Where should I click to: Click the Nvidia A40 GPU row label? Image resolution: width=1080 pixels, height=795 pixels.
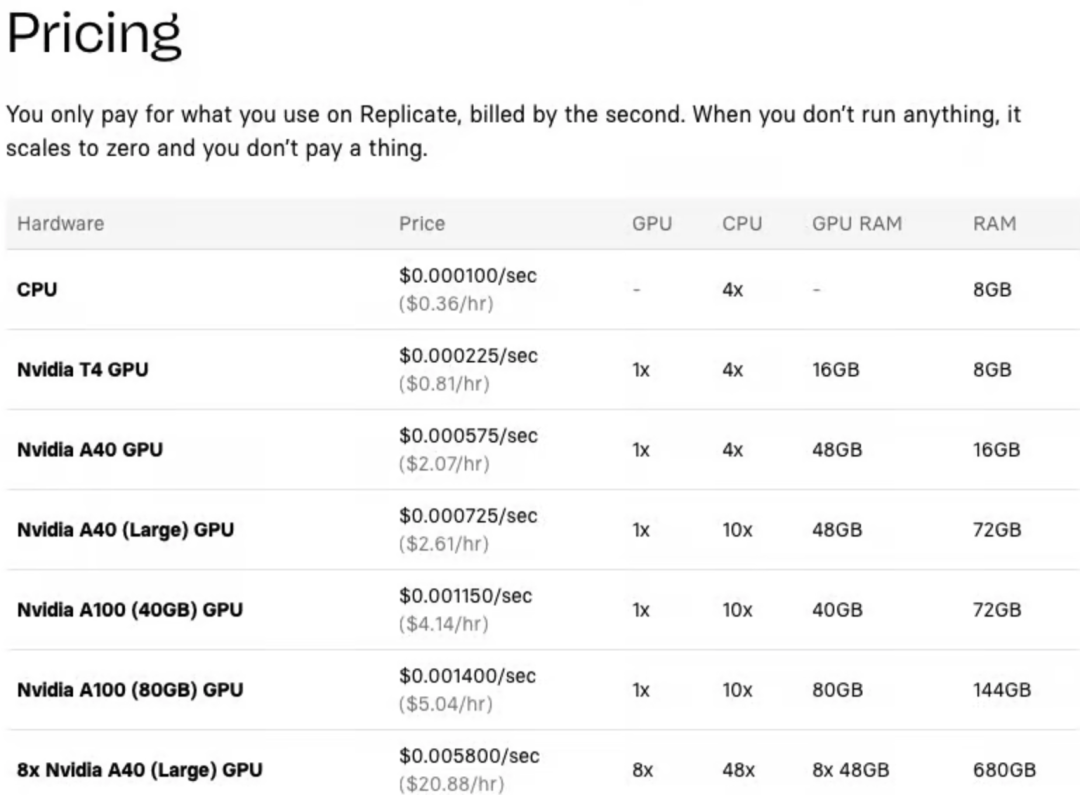[x=89, y=450]
